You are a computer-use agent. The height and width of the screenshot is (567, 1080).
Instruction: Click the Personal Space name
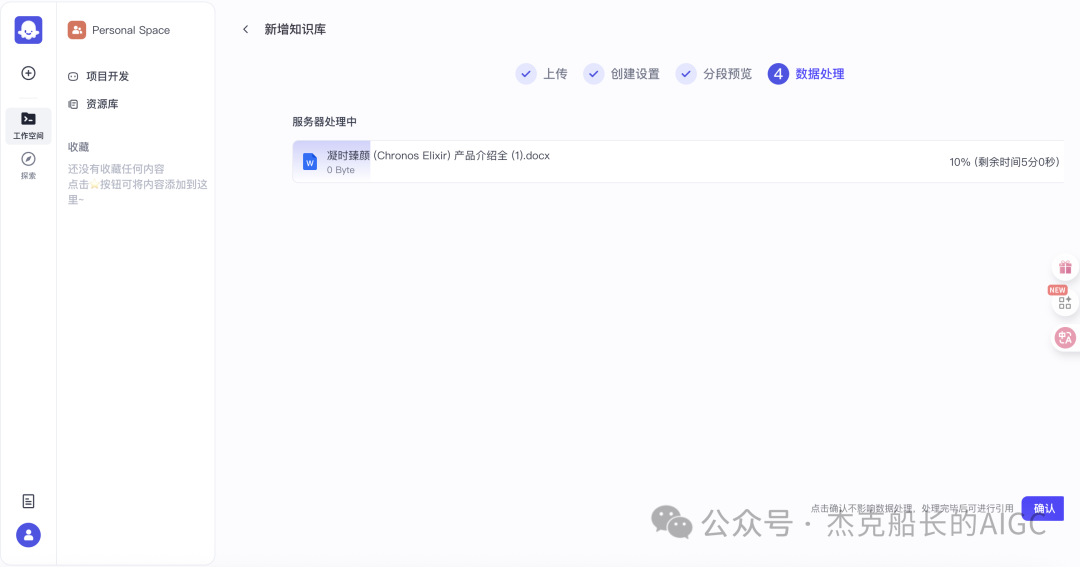[131, 30]
